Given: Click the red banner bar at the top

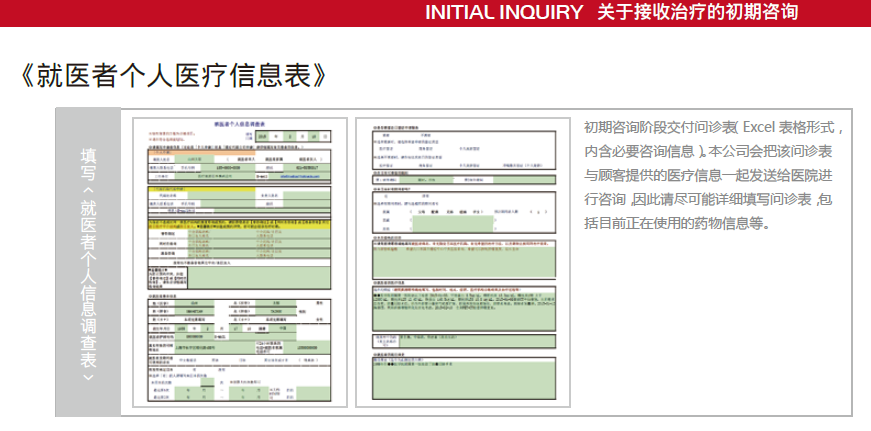Looking at the screenshot, I should [x=436, y=13].
